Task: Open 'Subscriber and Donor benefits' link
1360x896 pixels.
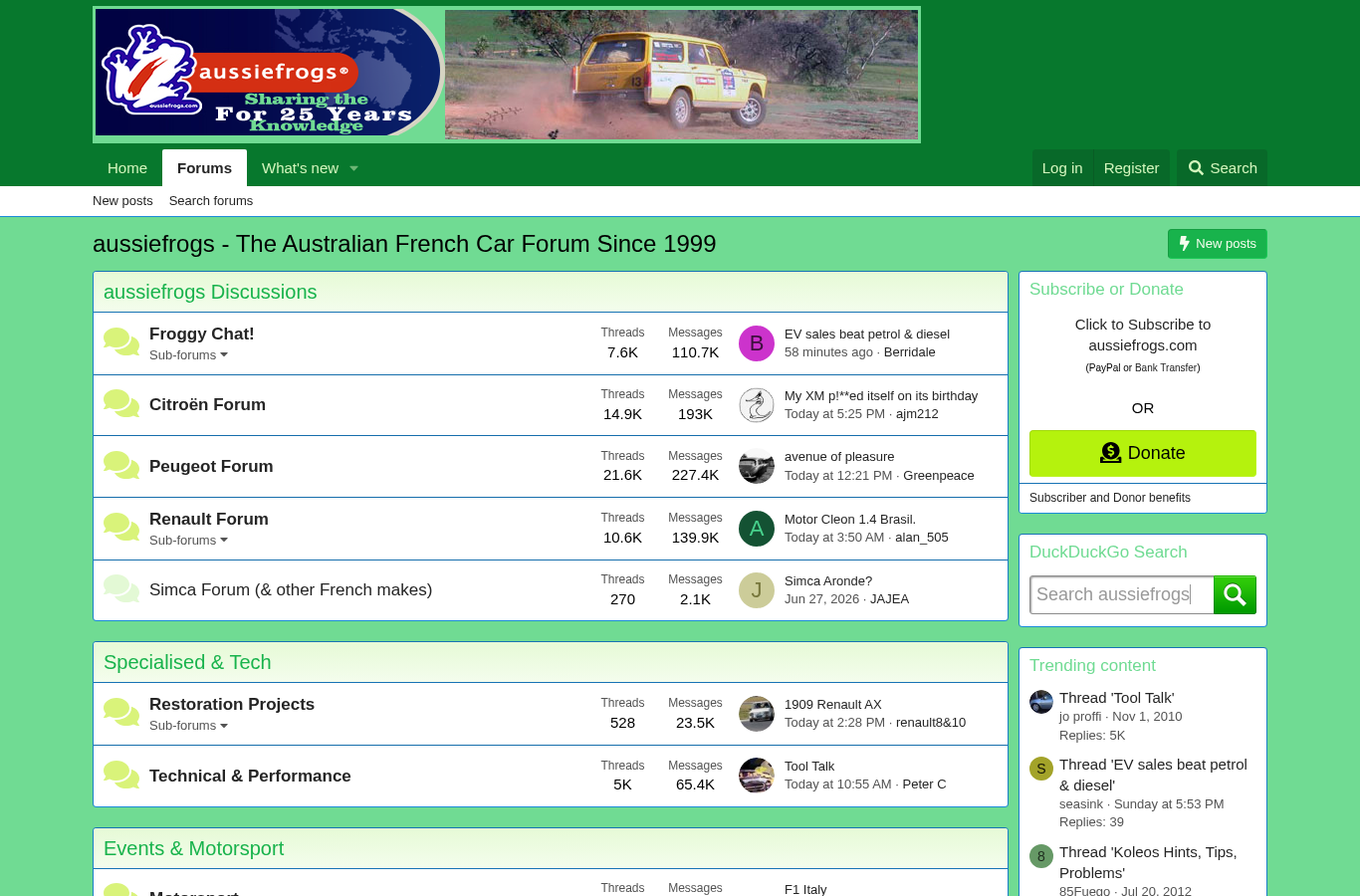Action: coord(1110,498)
